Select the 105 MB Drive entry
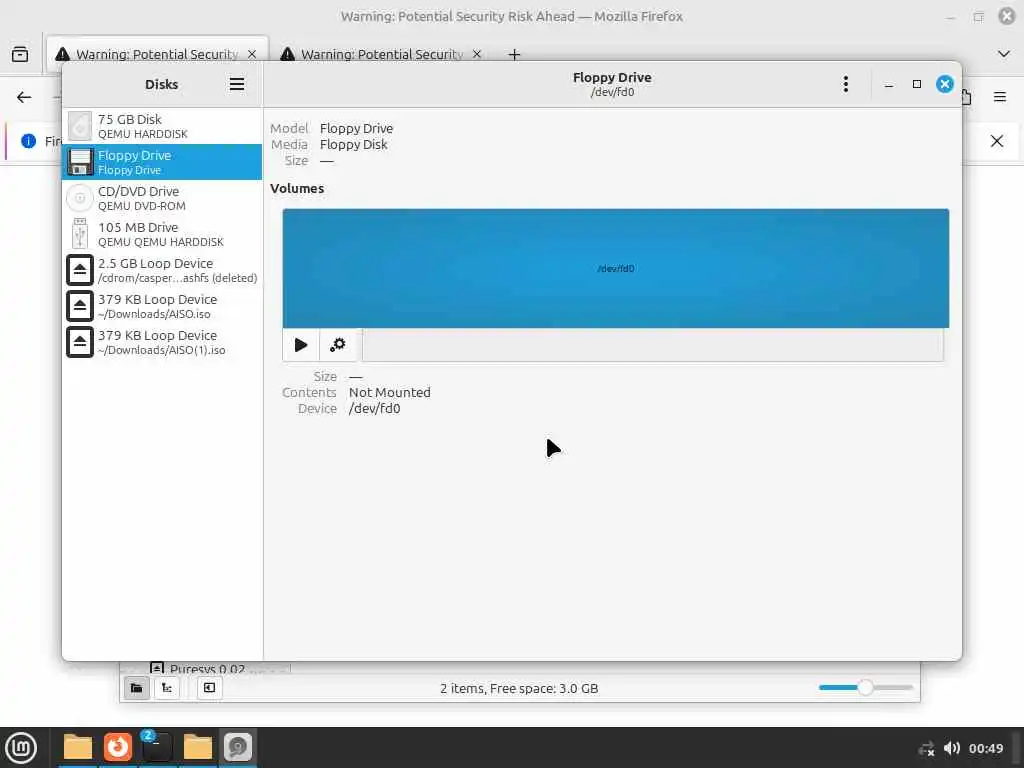This screenshot has height=768, width=1024. coord(162,234)
